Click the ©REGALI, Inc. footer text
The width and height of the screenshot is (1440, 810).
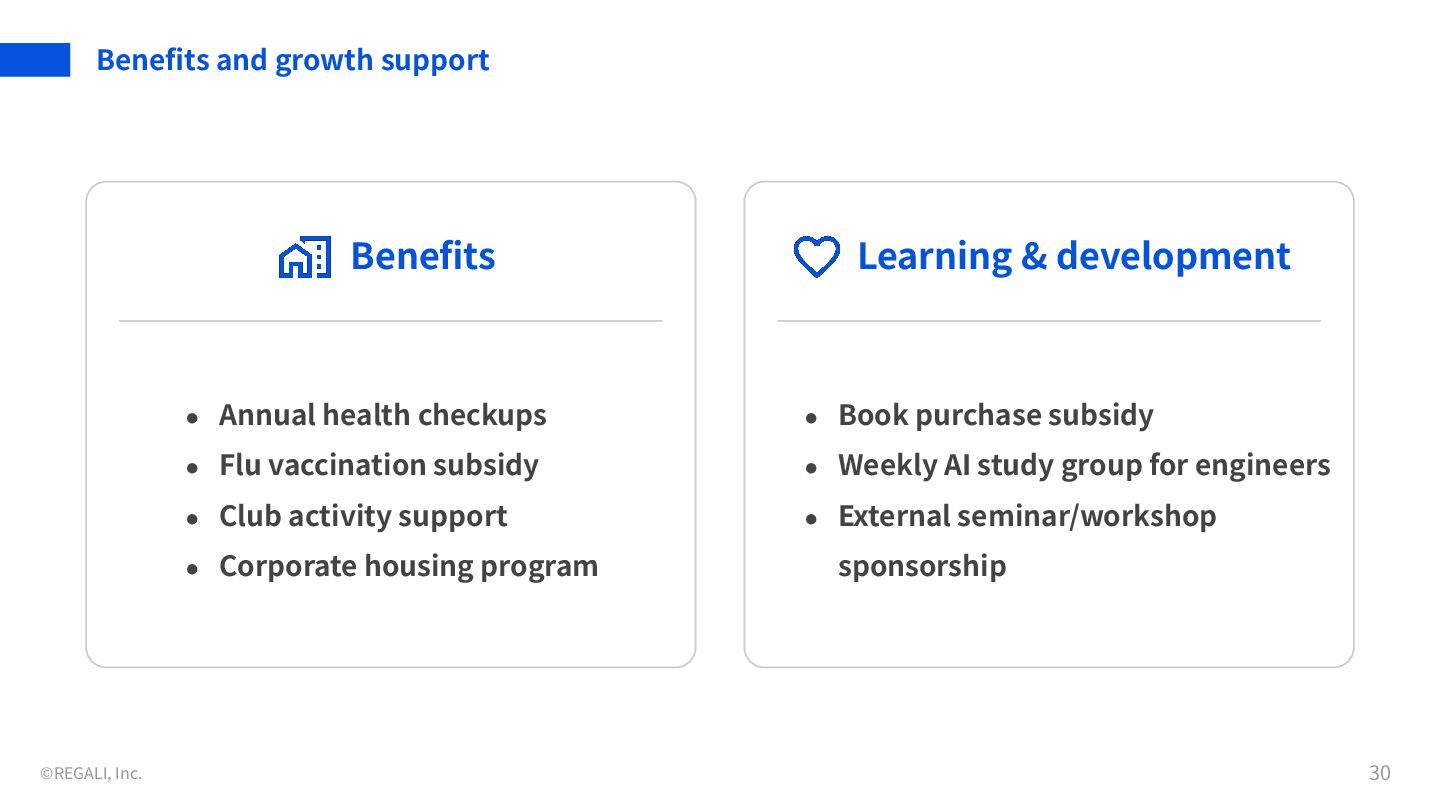(91, 773)
